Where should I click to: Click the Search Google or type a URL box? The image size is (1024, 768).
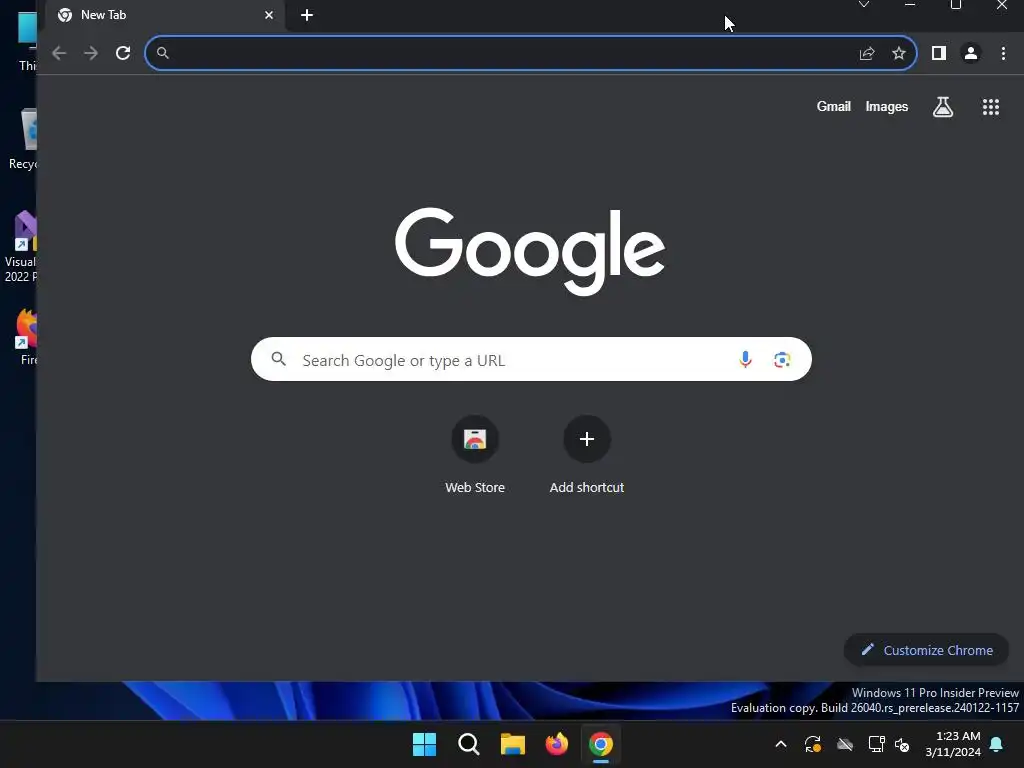pyautogui.click(x=531, y=359)
